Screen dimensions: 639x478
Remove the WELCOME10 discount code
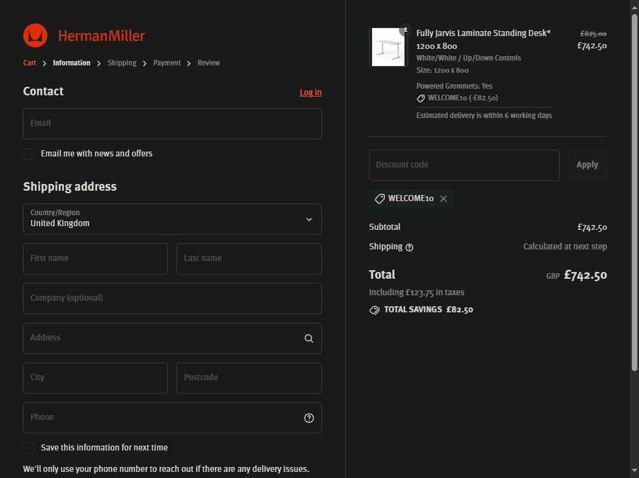443,198
